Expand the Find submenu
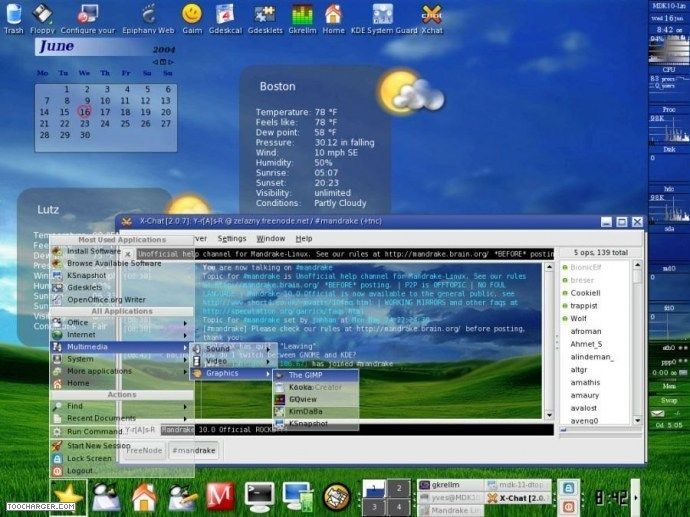Screen dimensions: 690x517 [x=121, y=406]
